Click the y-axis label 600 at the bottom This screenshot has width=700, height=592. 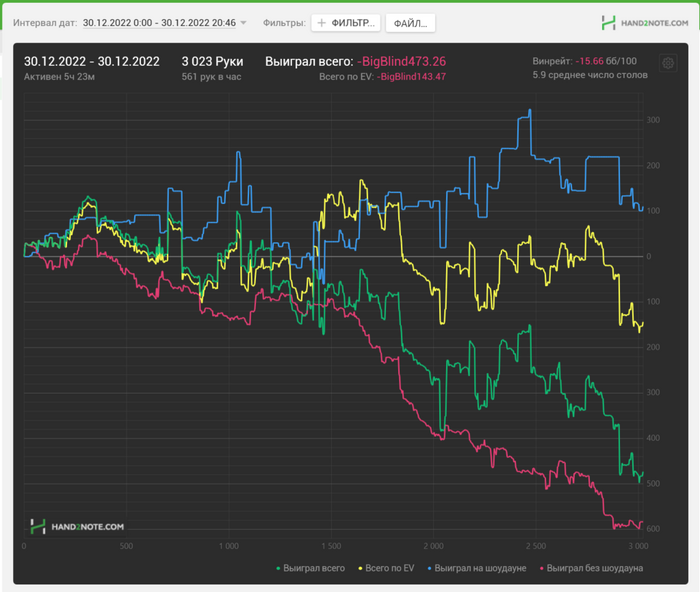pos(653,529)
